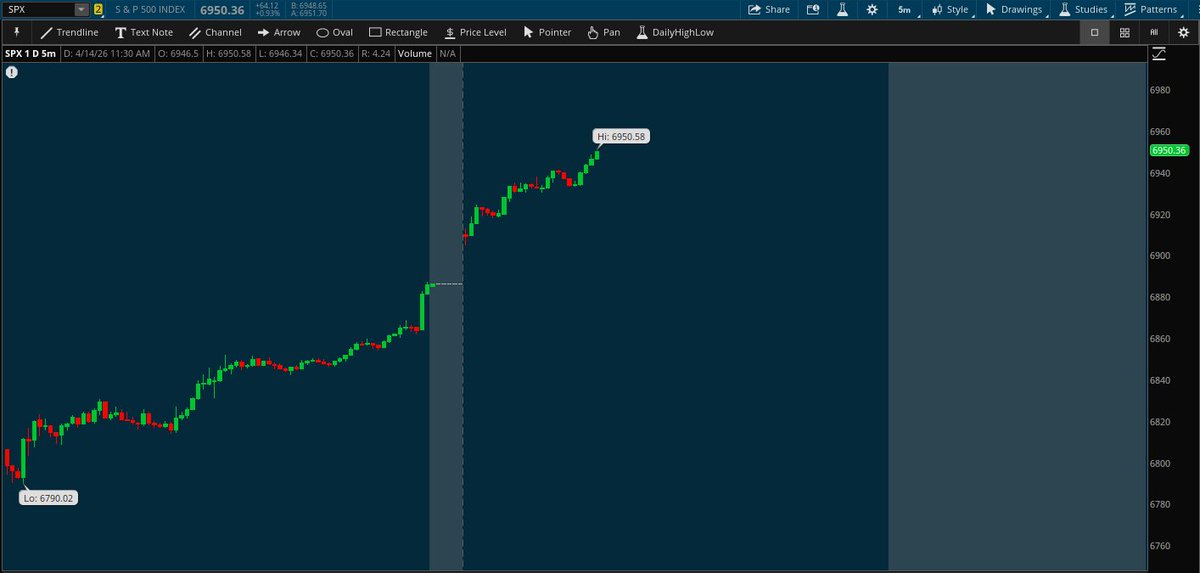Click the Share chart button
1200x573 pixels.
pos(769,9)
